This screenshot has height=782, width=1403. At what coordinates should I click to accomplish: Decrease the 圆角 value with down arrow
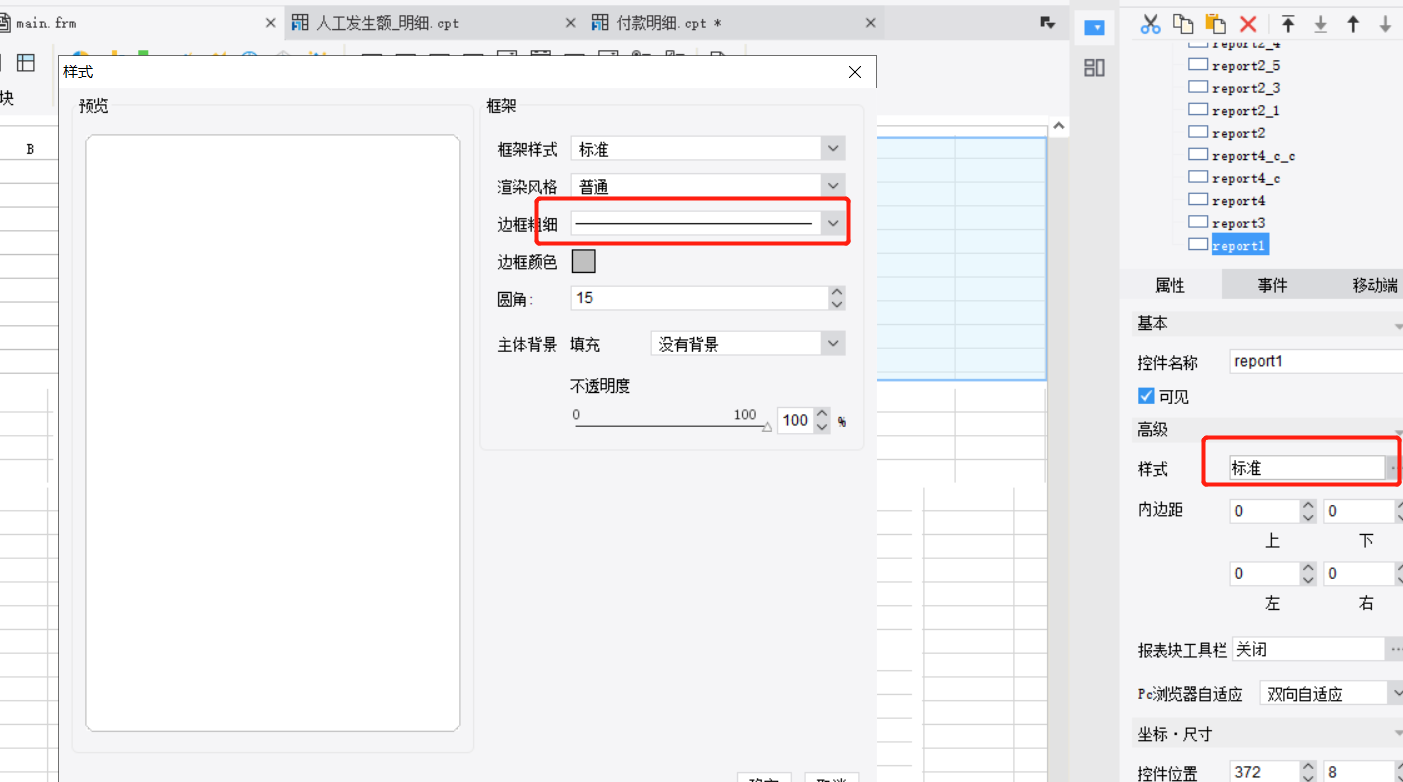(x=837, y=304)
